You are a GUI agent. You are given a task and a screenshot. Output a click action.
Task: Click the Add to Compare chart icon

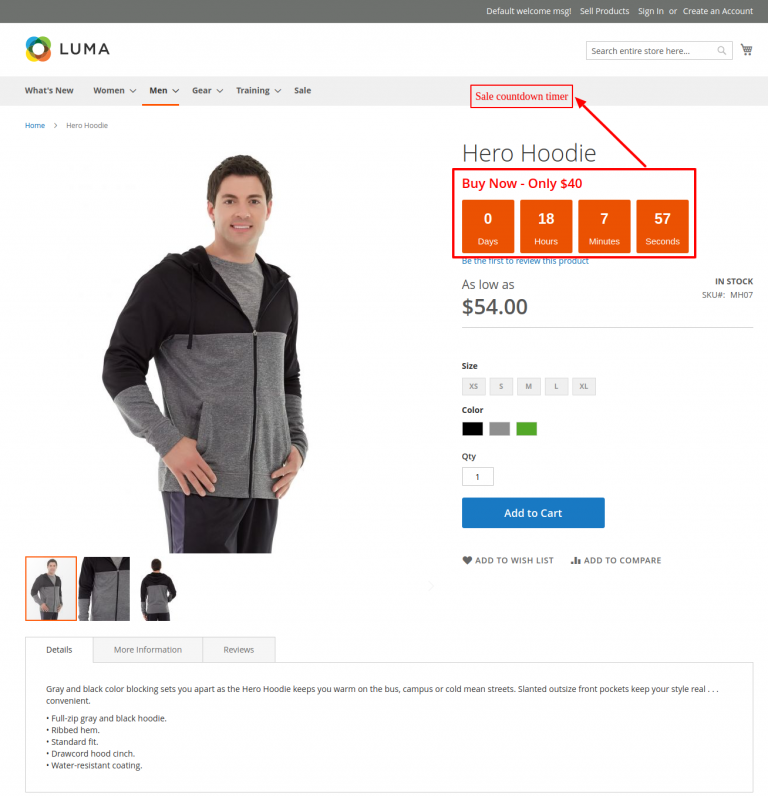coord(575,560)
